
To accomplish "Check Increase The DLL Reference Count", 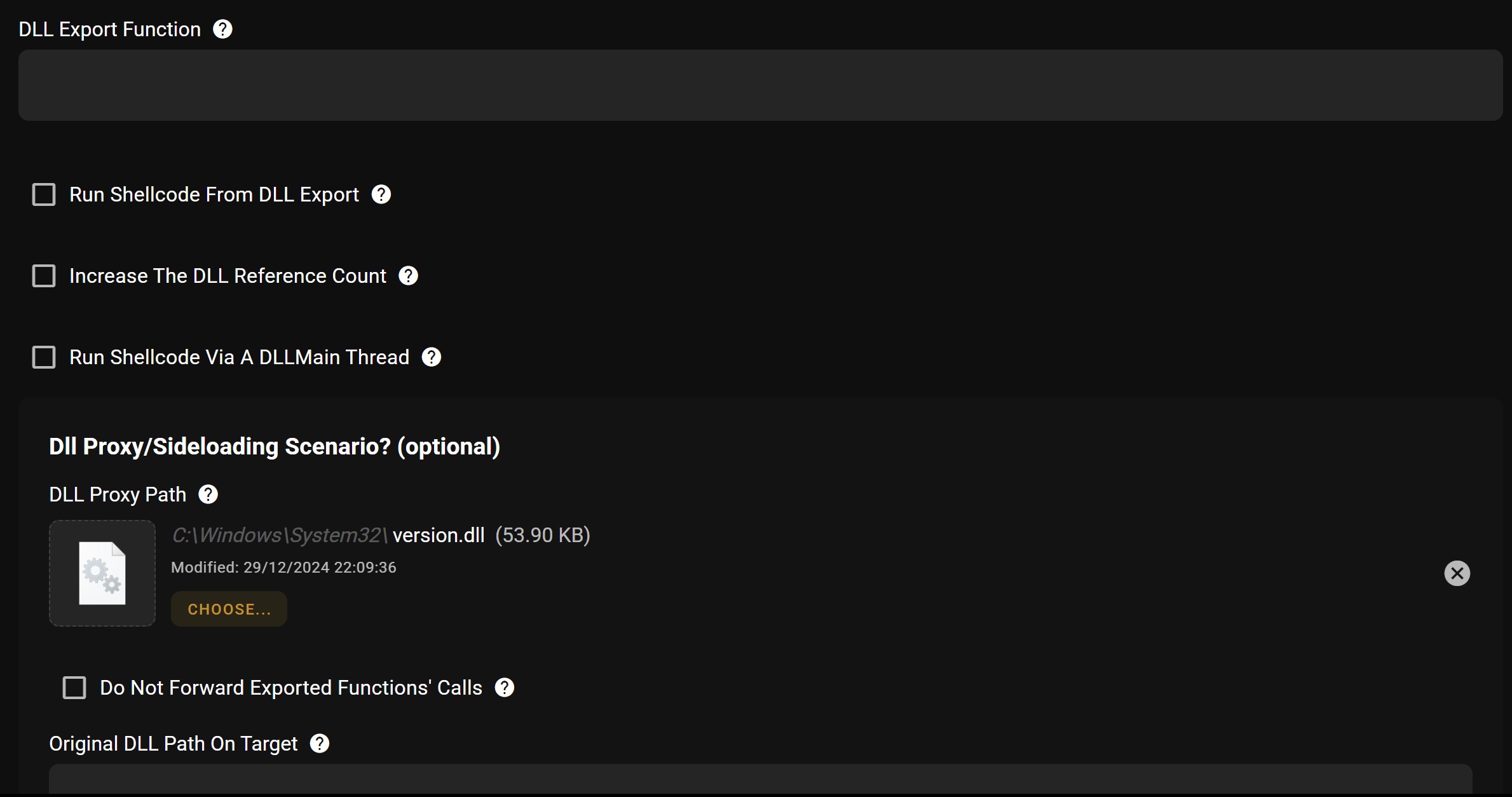I will click(x=44, y=276).
